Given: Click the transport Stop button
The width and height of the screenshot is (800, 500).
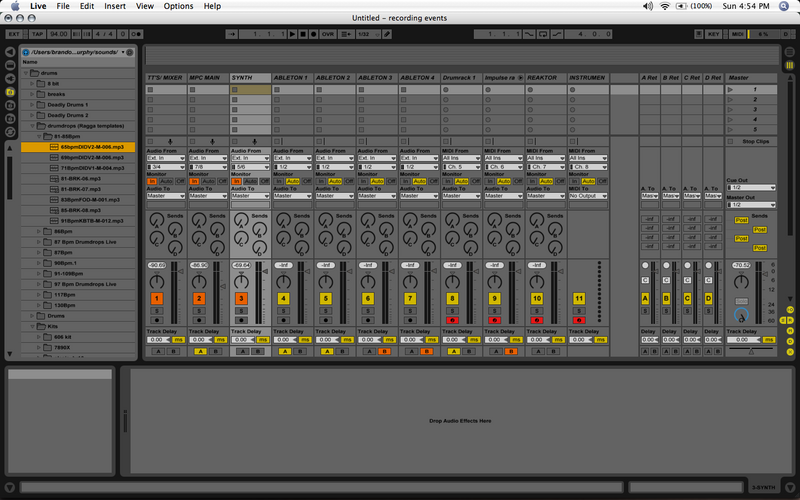Looking at the screenshot, I should click(303, 34).
